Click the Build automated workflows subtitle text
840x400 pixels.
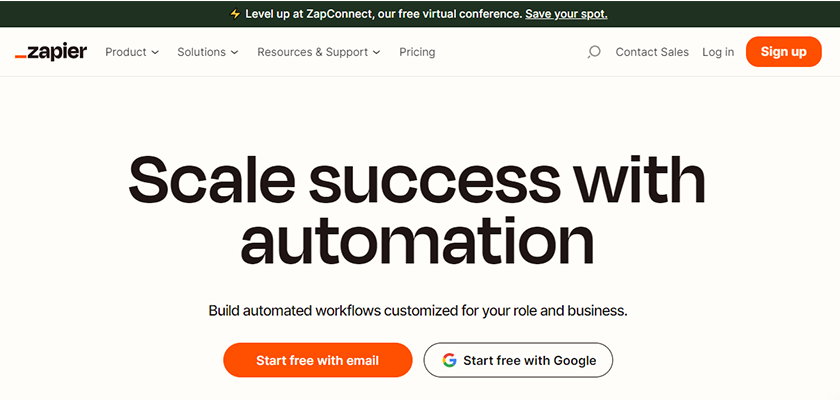click(x=418, y=310)
